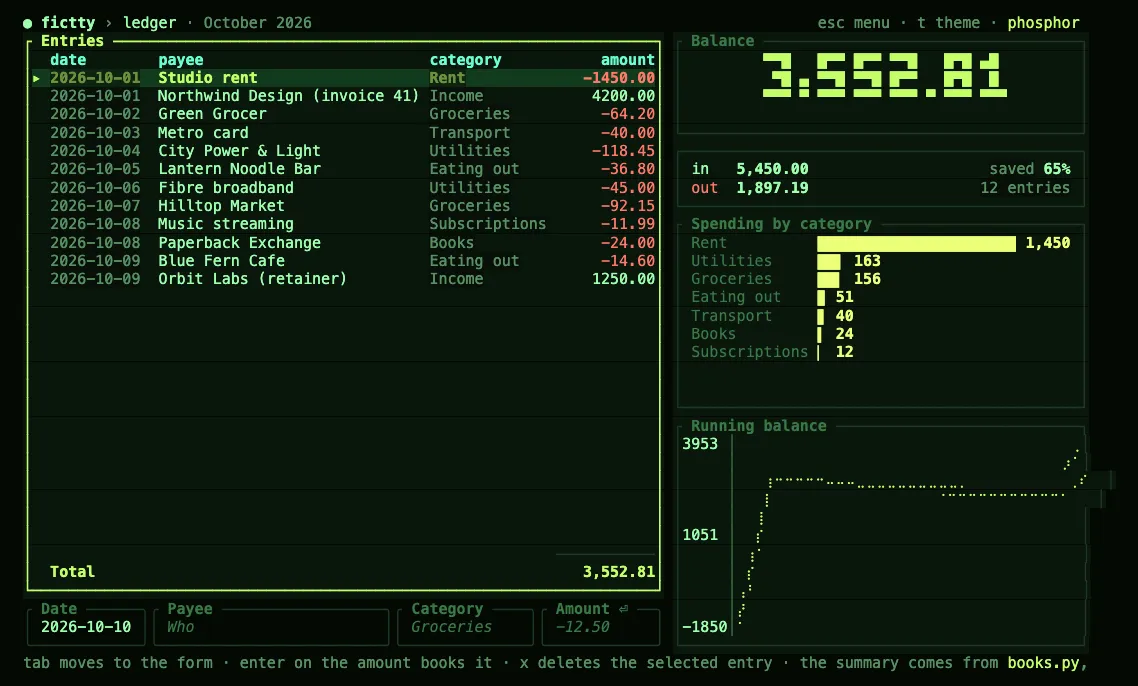1138x686 pixels.
Task: Toggle theme with the t theme hint
Action: (x=949, y=23)
